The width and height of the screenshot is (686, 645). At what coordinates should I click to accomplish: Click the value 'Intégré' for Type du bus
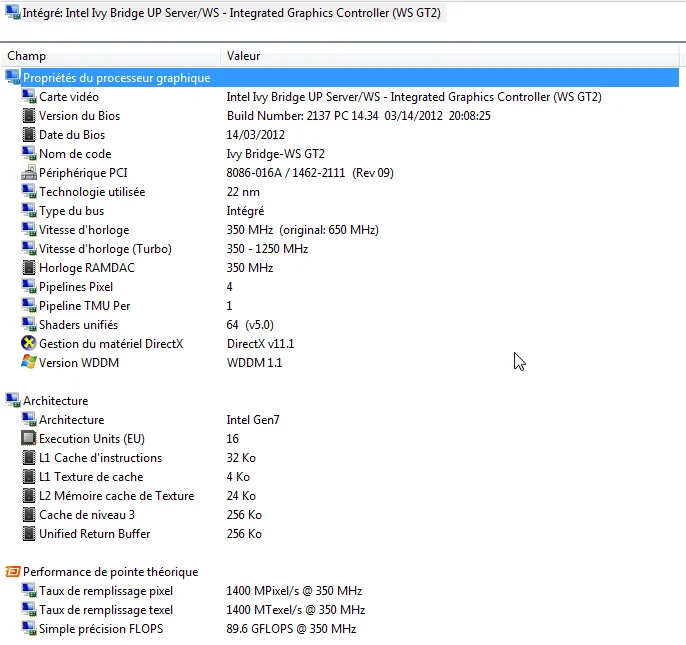pyautogui.click(x=245, y=211)
